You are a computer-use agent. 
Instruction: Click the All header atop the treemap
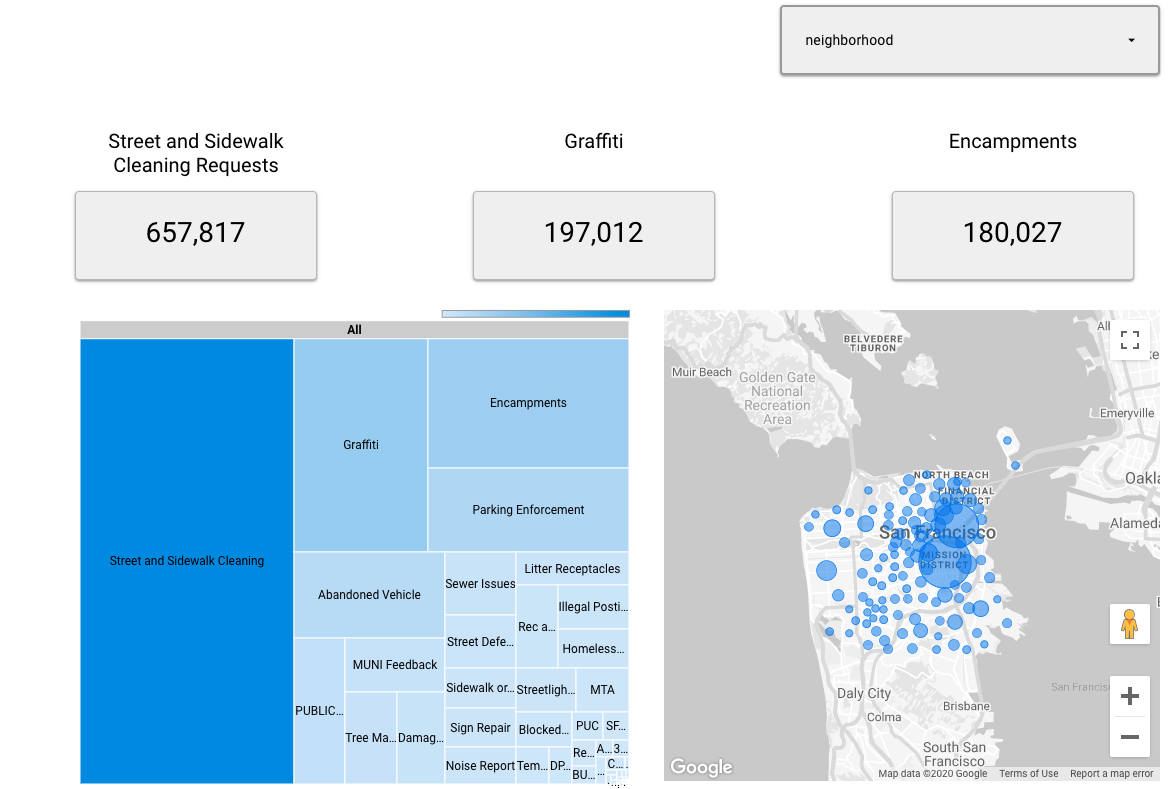pyautogui.click(x=354, y=329)
